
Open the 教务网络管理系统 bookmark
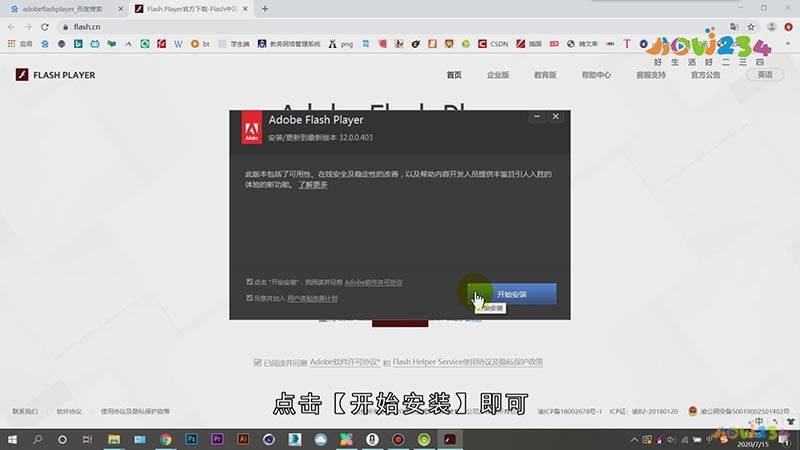[289, 44]
